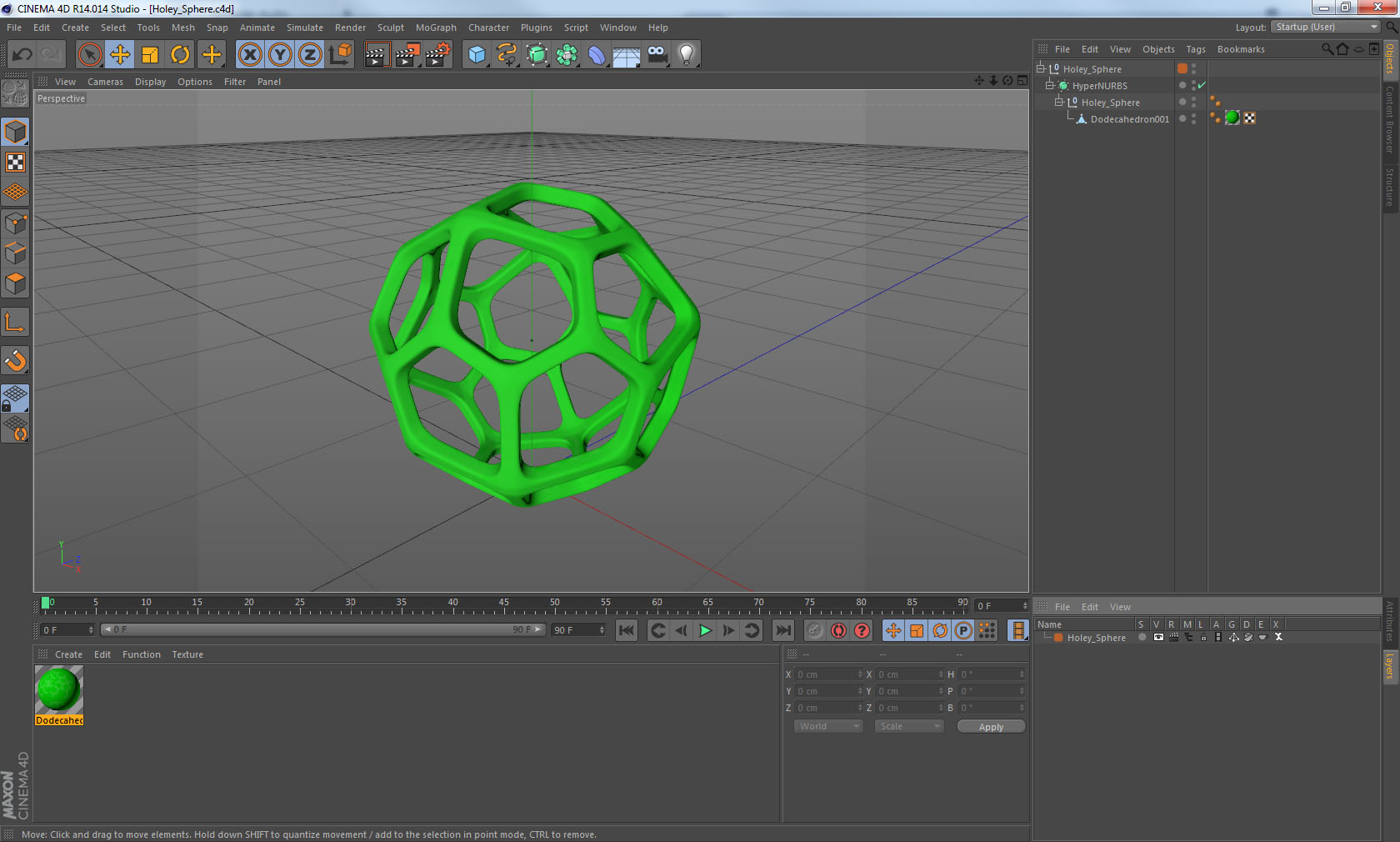Activate the Scale tool
Image resolution: width=1400 pixels, height=842 pixels.
150,55
